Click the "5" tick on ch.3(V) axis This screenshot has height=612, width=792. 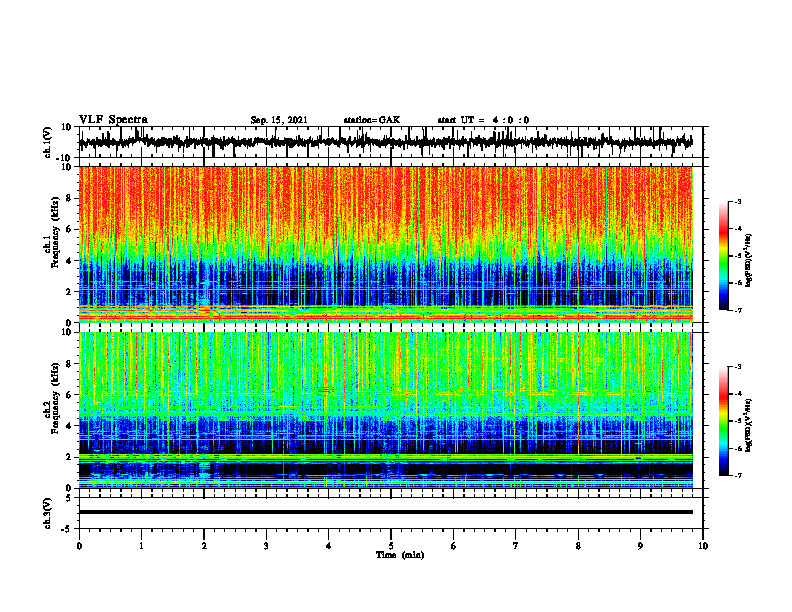coord(69,498)
